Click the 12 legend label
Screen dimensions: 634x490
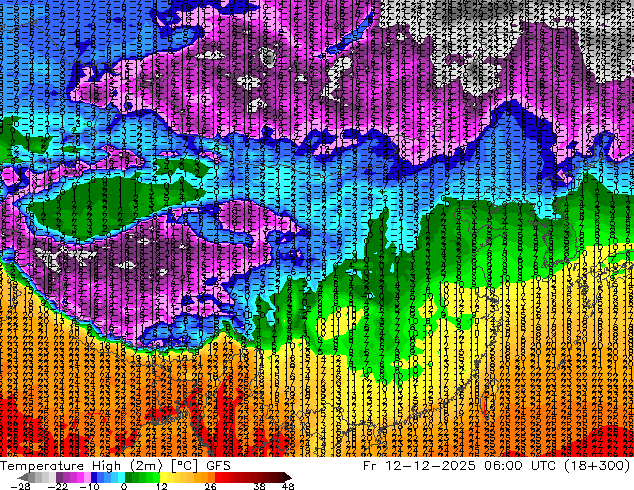click(x=162, y=486)
